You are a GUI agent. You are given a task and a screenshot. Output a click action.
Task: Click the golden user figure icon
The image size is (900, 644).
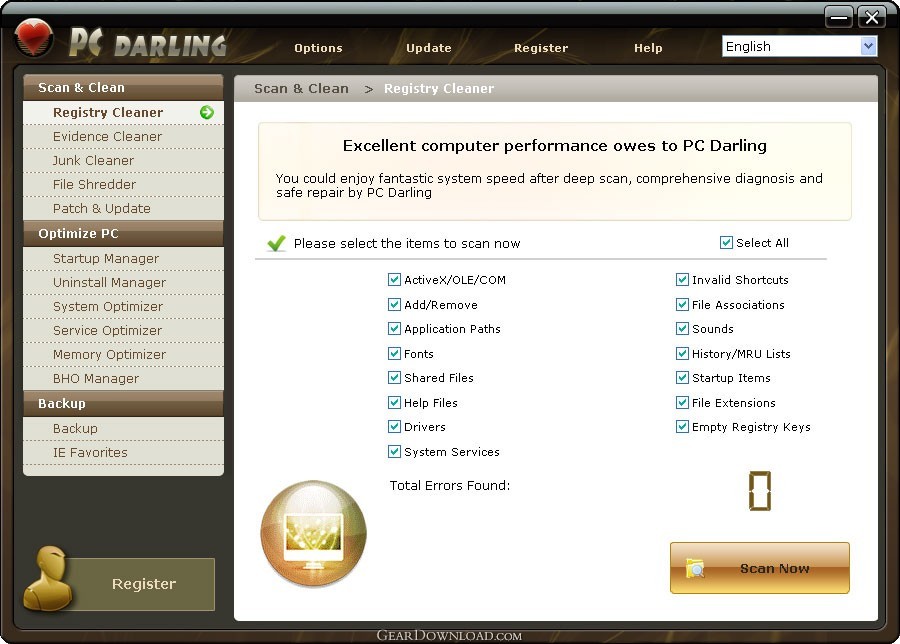pyautogui.click(x=48, y=579)
